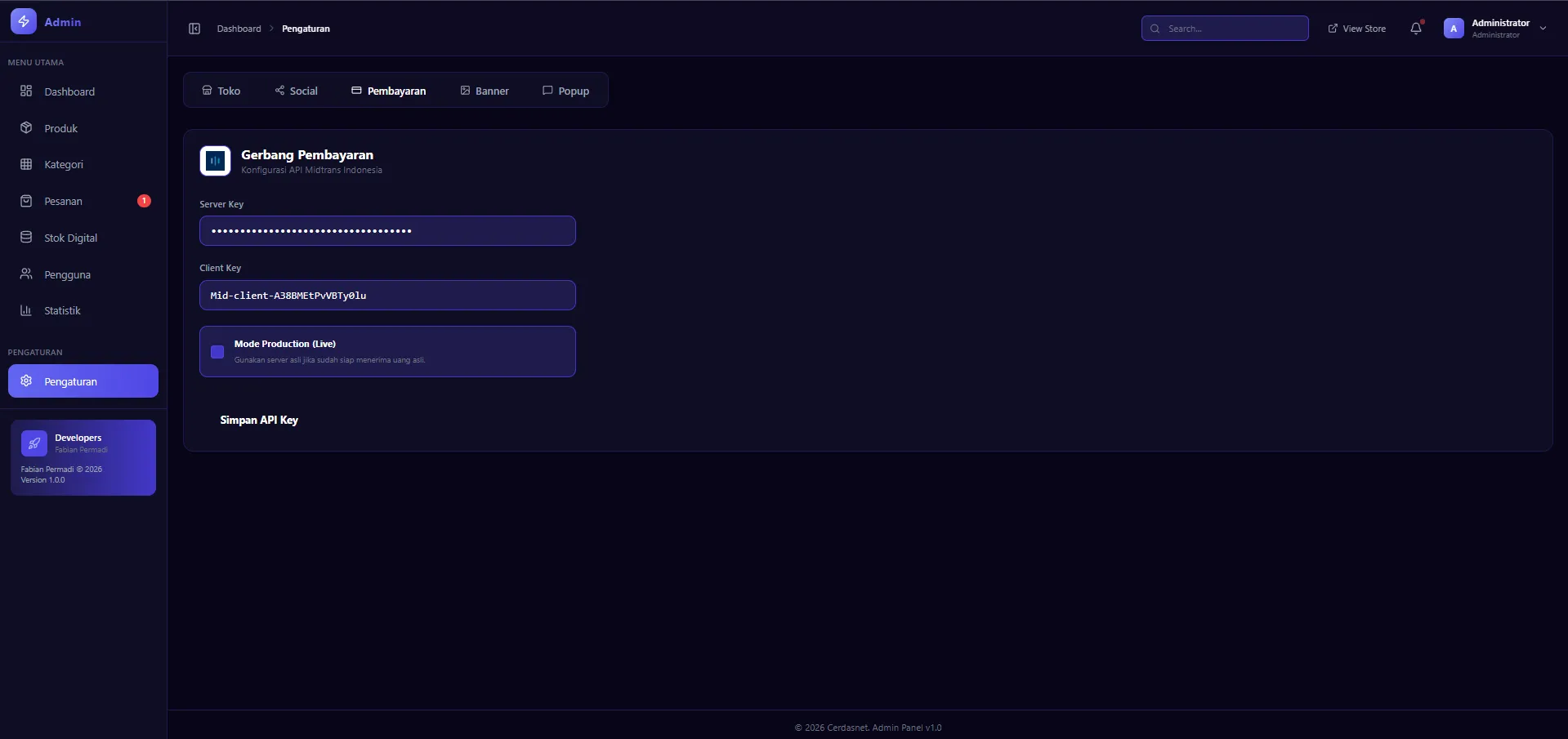Screen dimensions: 1568x739
Task: Click the administrator avatar icon
Action: [1454, 29]
